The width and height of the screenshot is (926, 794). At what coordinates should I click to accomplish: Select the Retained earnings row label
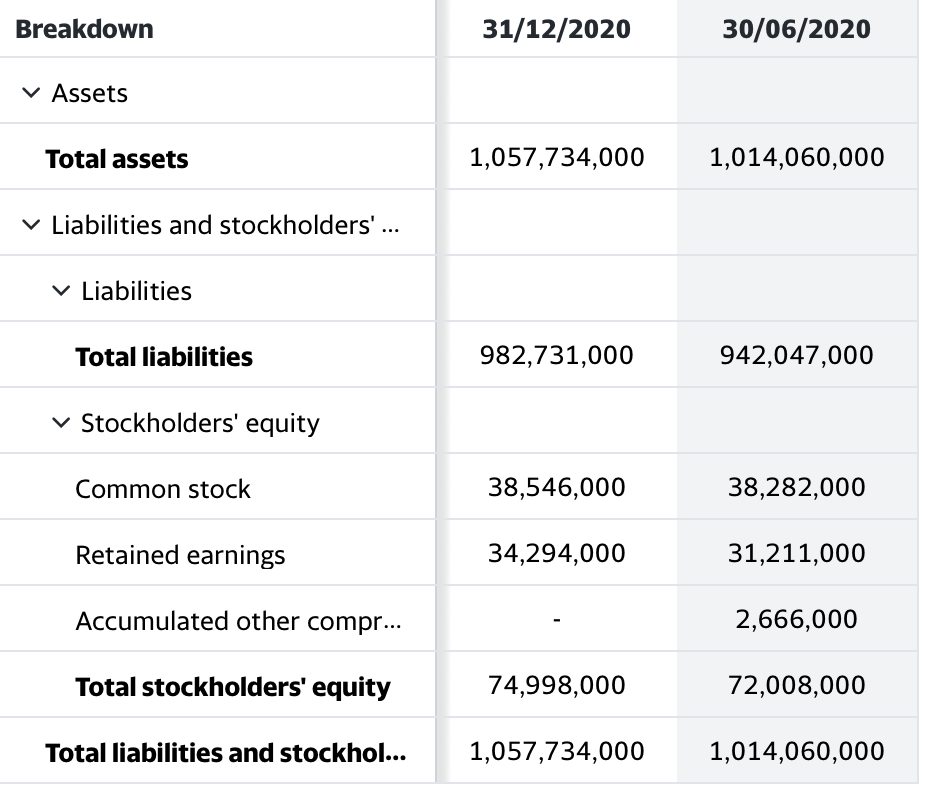180,555
